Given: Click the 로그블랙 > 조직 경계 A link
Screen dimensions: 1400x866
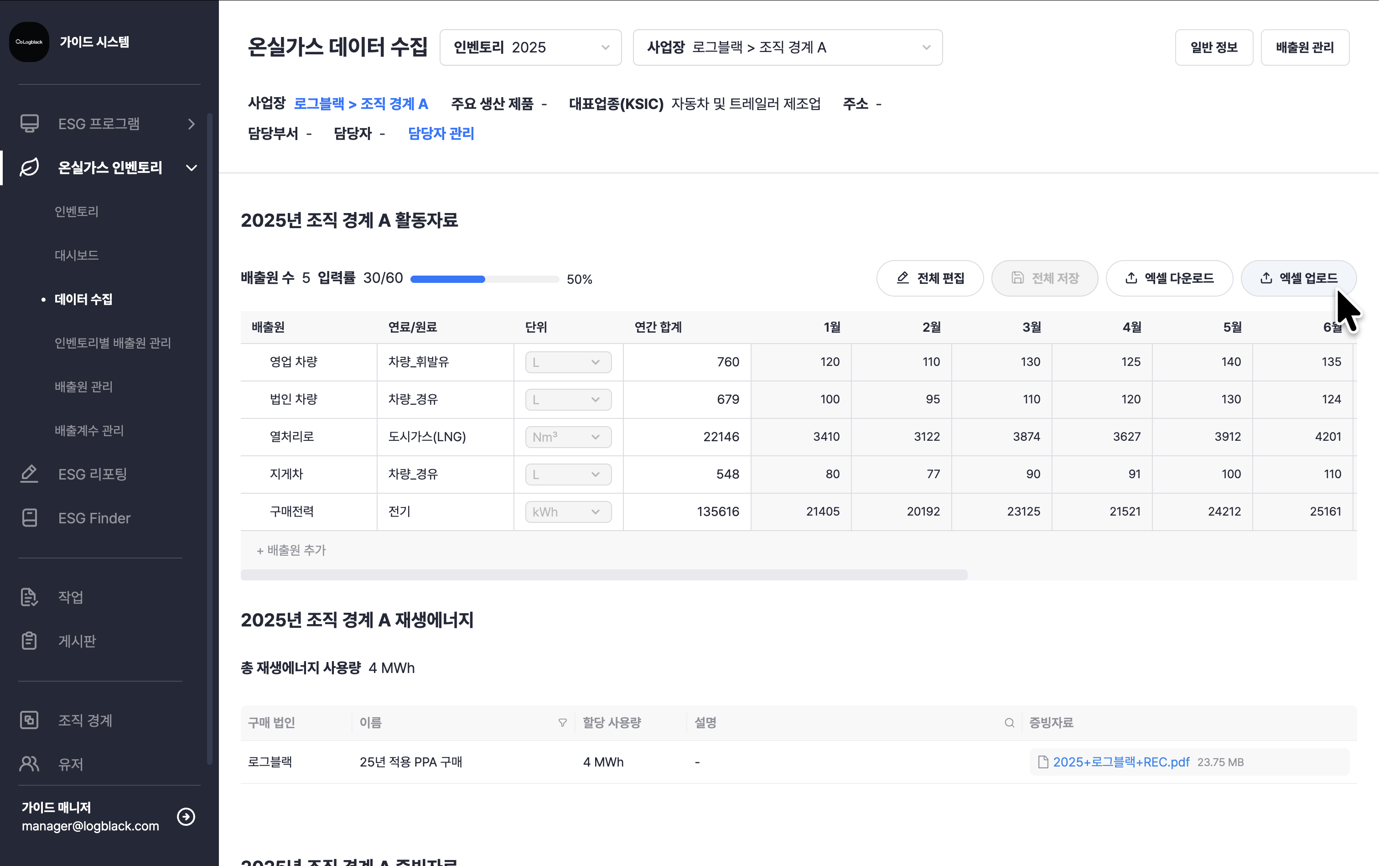Looking at the screenshot, I should point(361,104).
